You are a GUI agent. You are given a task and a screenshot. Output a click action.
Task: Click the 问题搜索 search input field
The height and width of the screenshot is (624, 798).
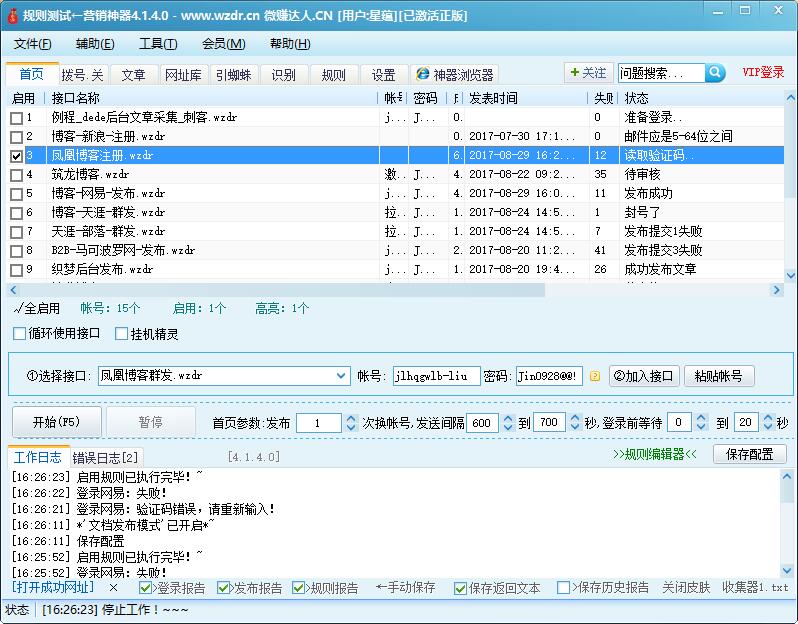coord(662,73)
